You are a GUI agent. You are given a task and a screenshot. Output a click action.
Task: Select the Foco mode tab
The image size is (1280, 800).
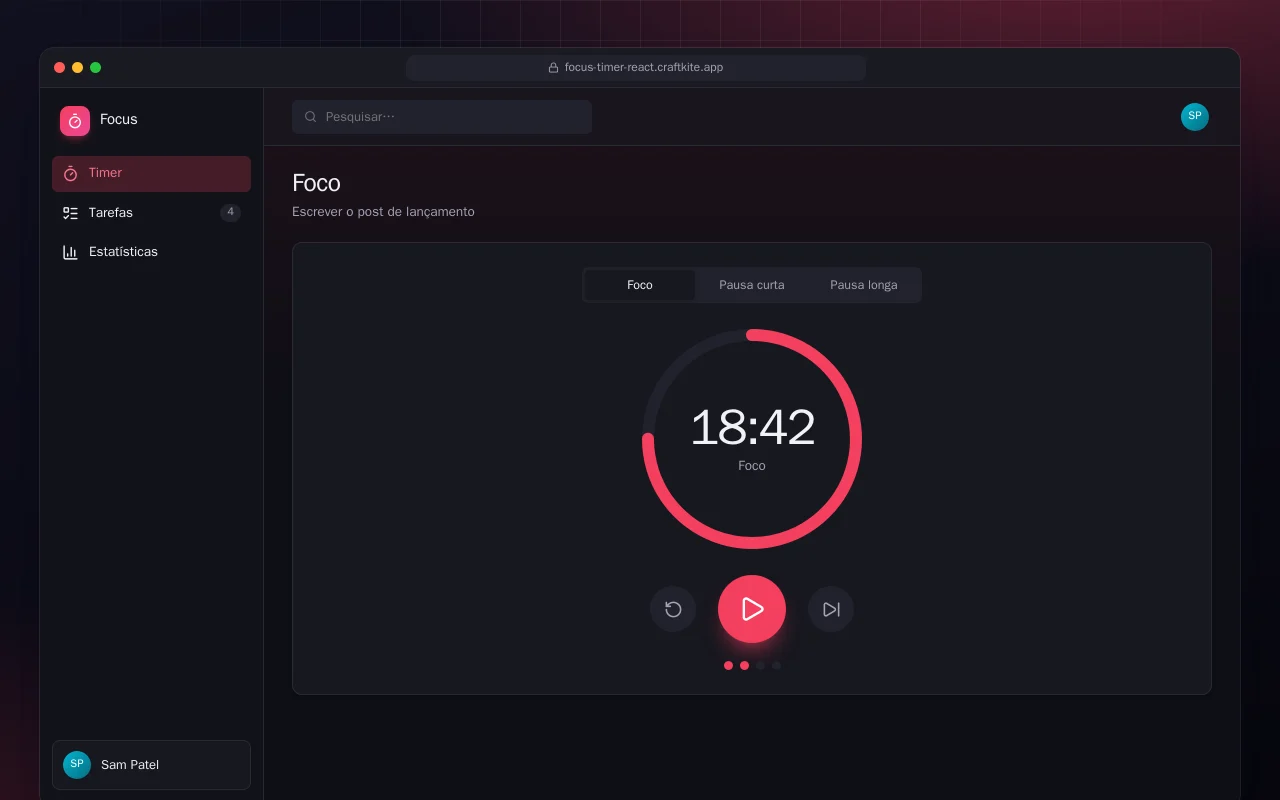640,285
